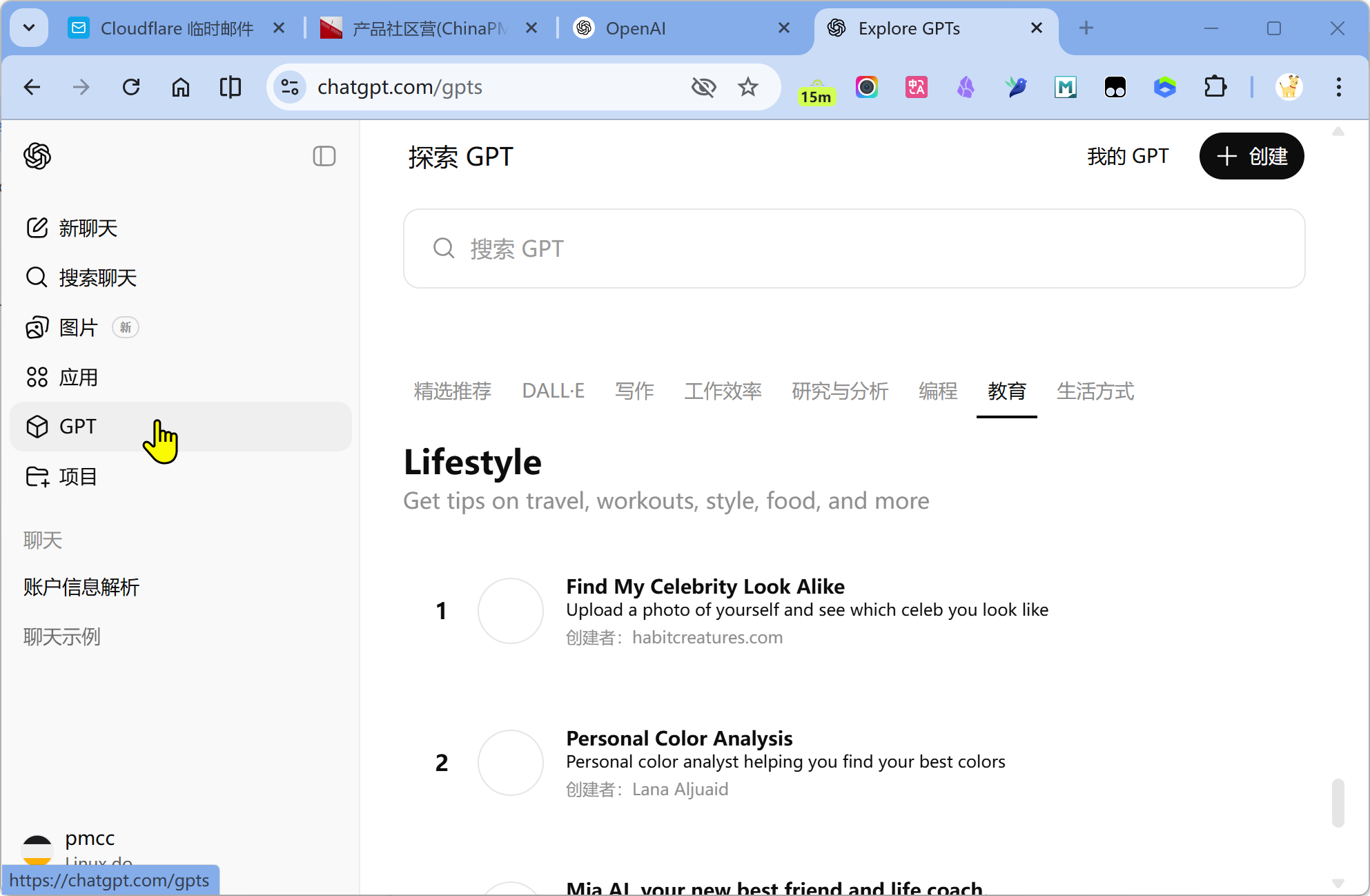
Task: Open site information in address bar
Action: pos(290,87)
